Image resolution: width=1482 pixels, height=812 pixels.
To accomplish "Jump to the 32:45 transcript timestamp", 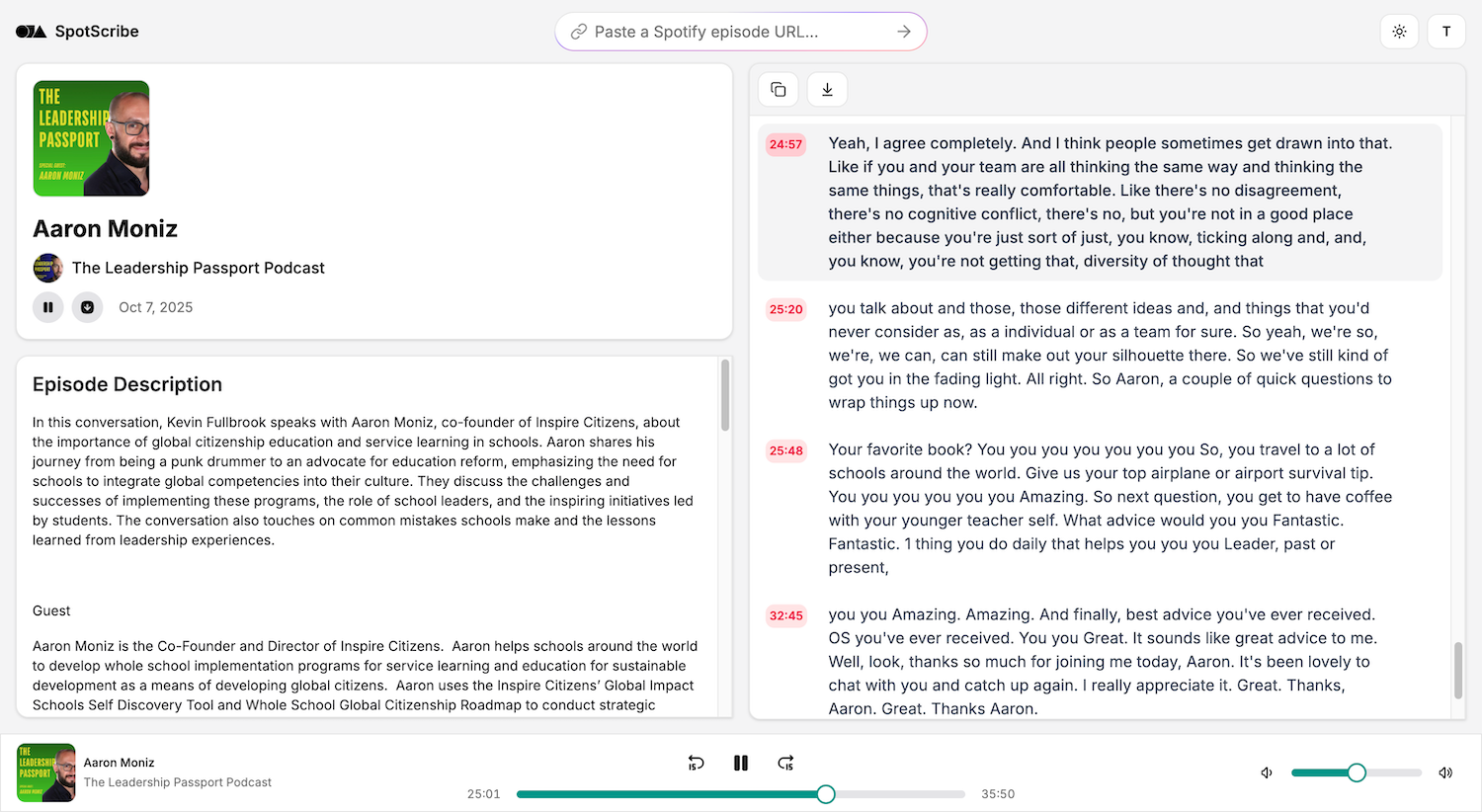I will tap(785, 615).
